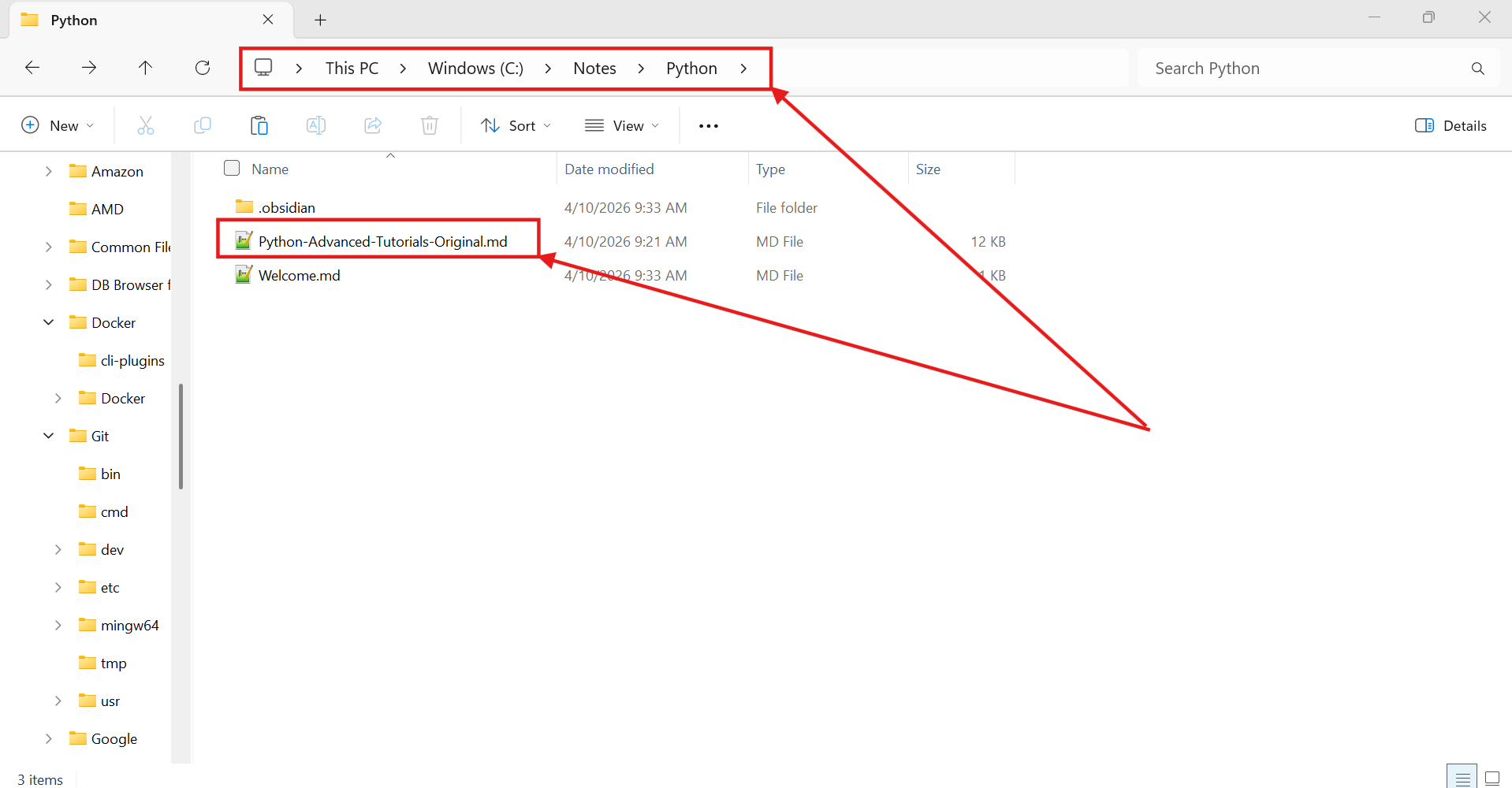
Task: Cut the selected file
Action: pos(145,125)
